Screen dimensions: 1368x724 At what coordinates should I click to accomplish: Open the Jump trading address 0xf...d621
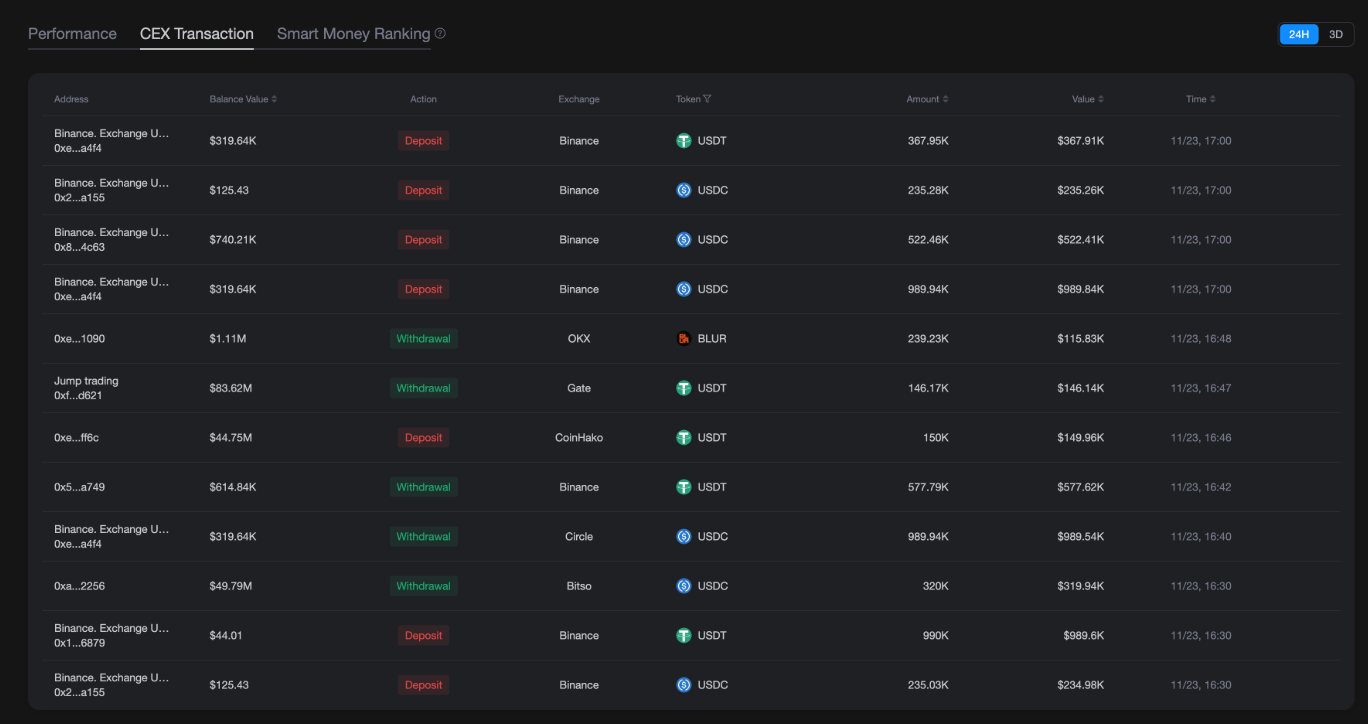pos(78,396)
